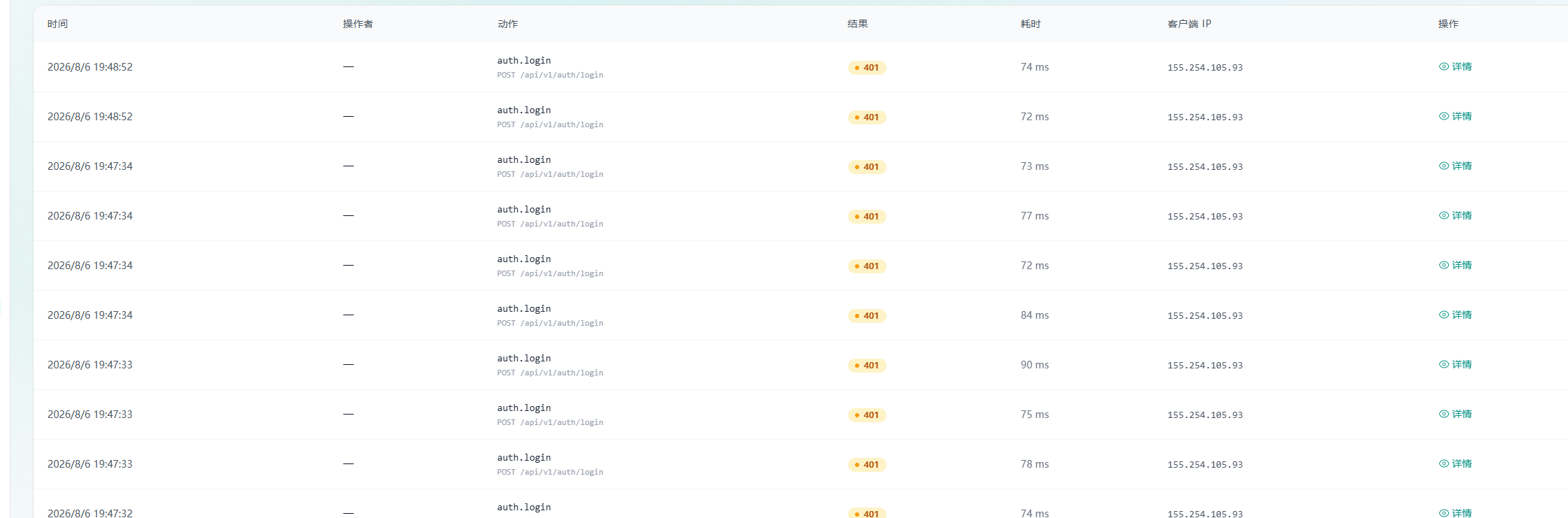1568x518 pixels.
Task: Click the eye icon in the 77 ms row
Action: click(1443, 215)
